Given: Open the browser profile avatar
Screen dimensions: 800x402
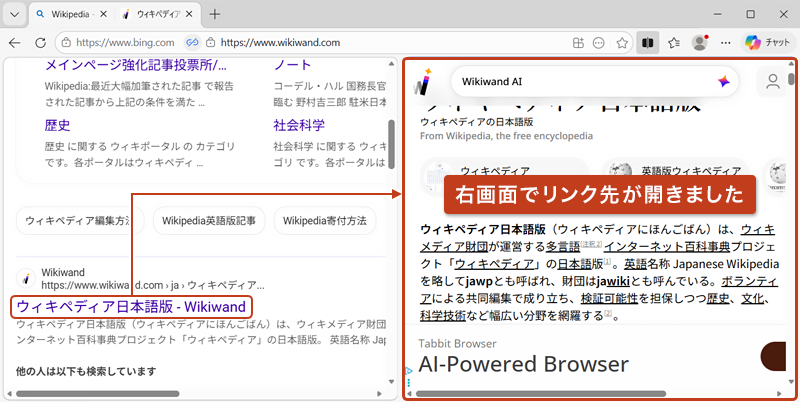Looking at the screenshot, I should [700, 43].
